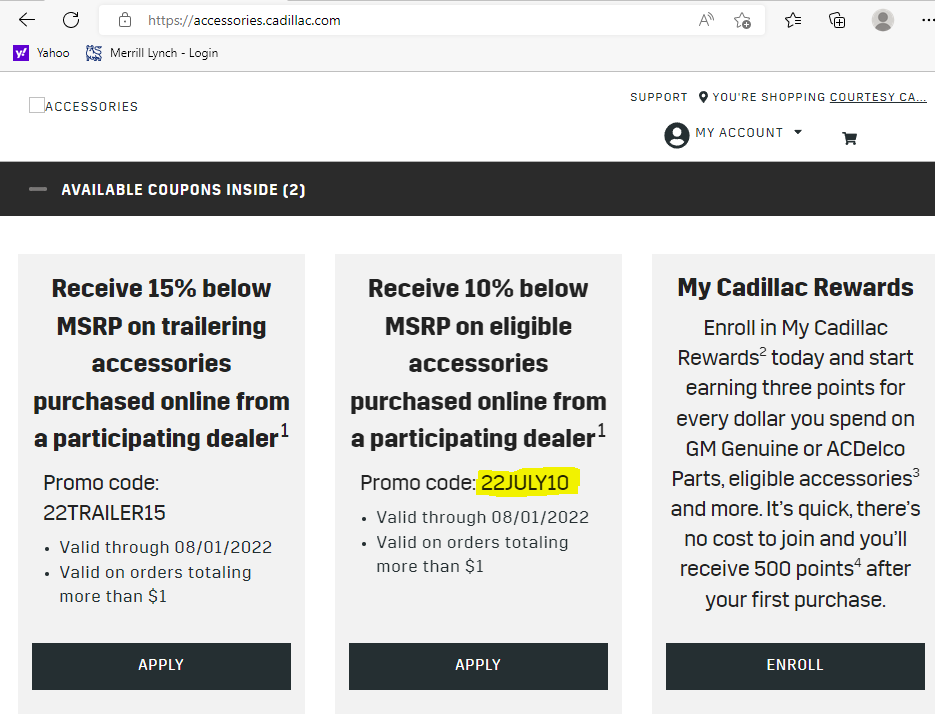Click the browser back arrow
Viewport: 935px width, 717px height.
click(27, 20)
